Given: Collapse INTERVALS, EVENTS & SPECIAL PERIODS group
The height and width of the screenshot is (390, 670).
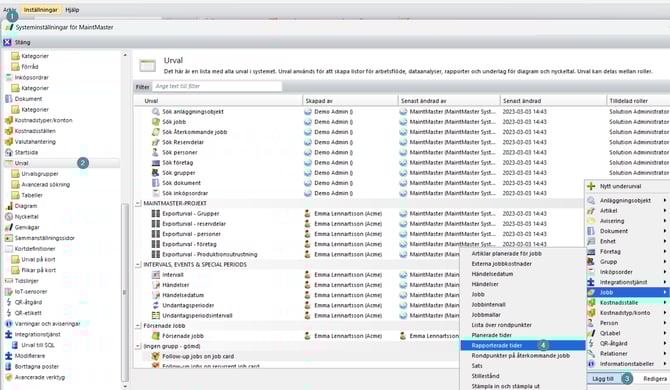Looking at the screenshot, I should 138,264.
